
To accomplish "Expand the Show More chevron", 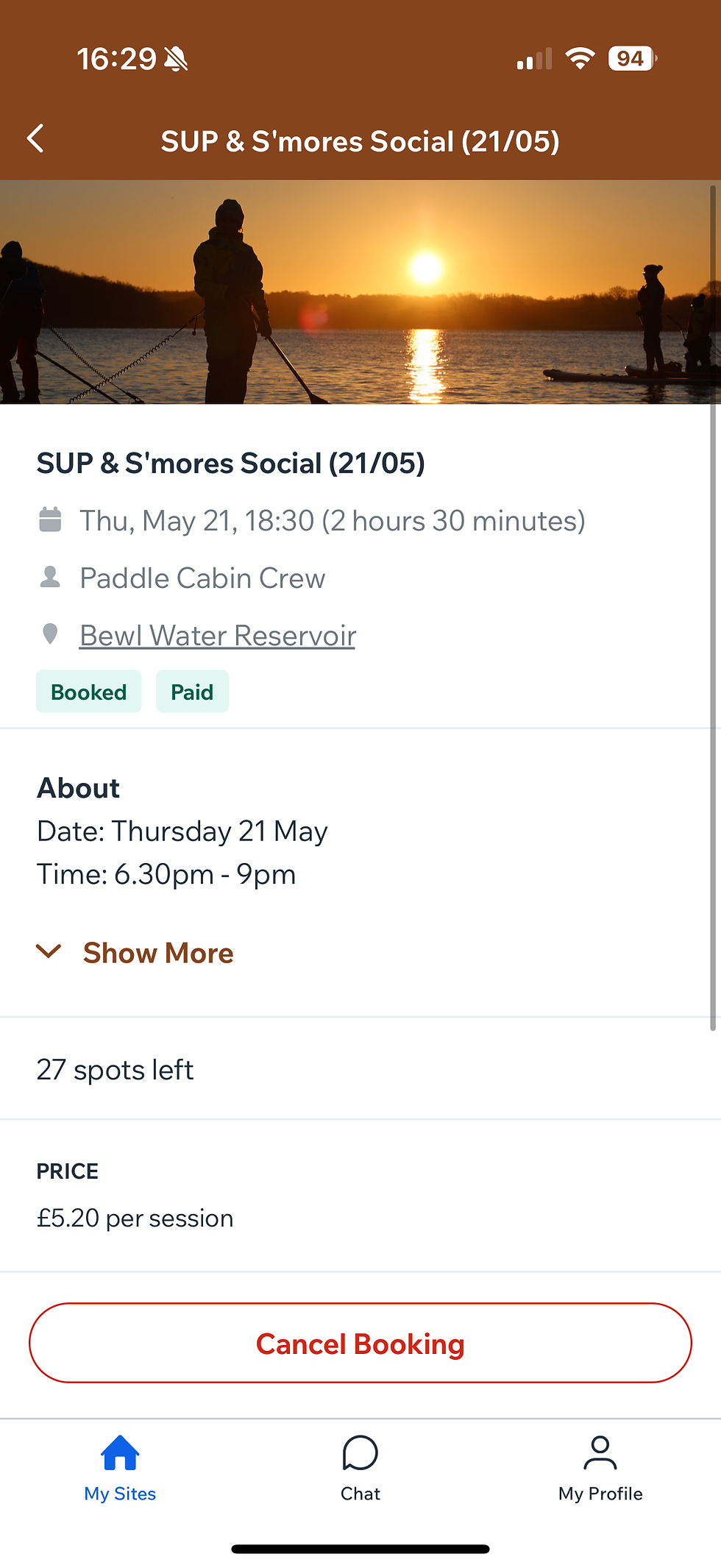I will [x=49, y=952].
